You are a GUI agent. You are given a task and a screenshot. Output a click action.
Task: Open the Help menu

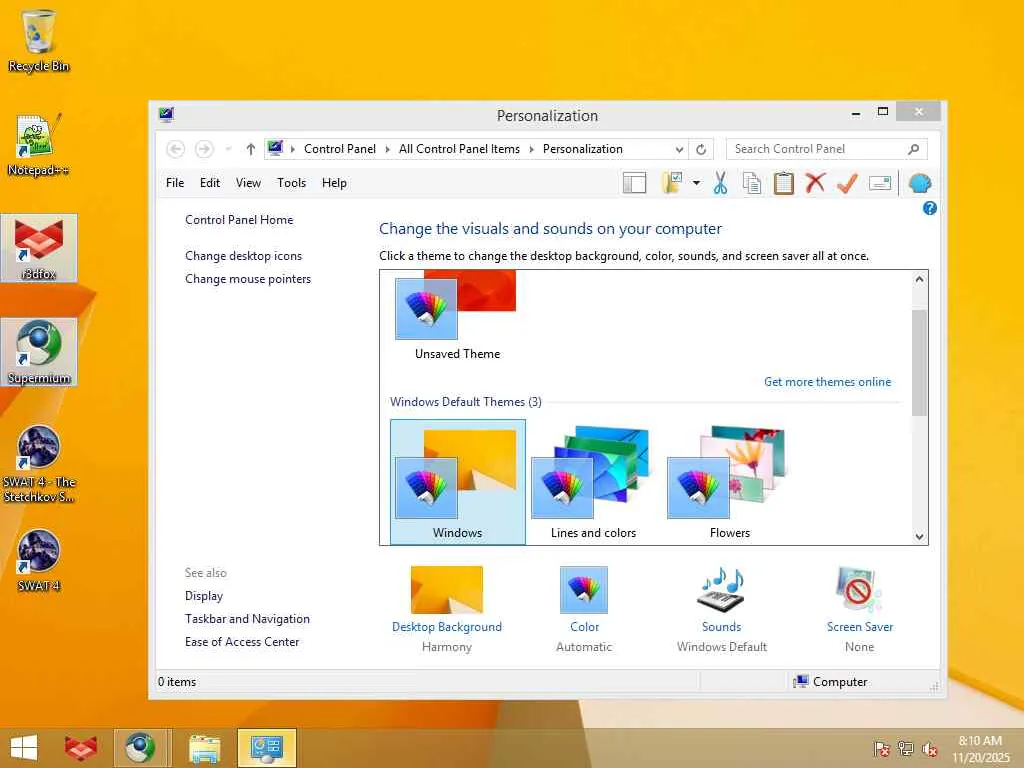(x=334, y=183)
